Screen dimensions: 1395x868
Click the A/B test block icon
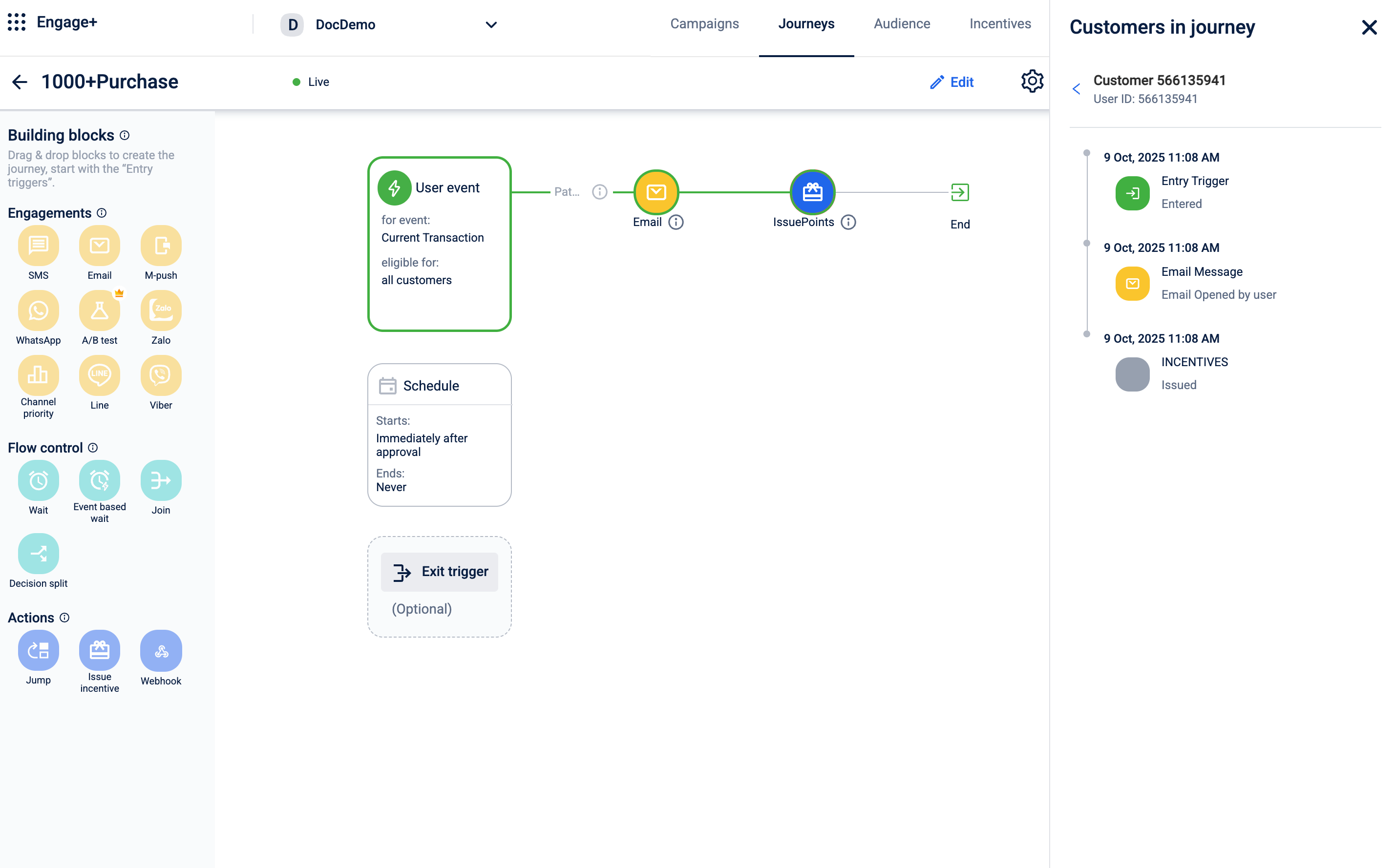point(99,310)
